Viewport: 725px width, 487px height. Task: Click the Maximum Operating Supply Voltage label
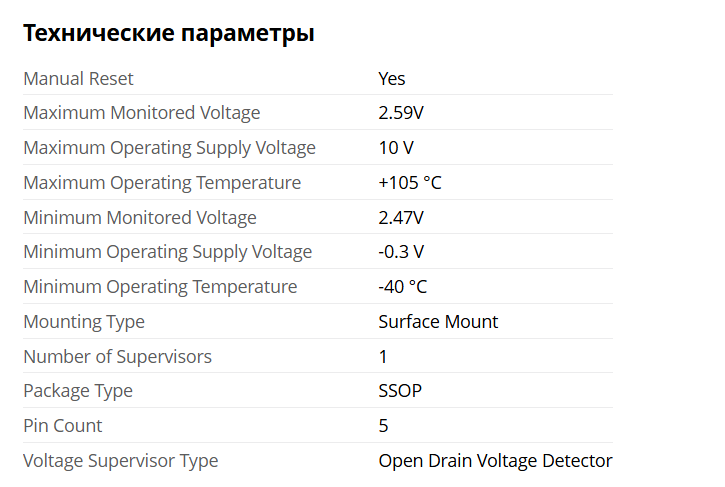(169, 148)
